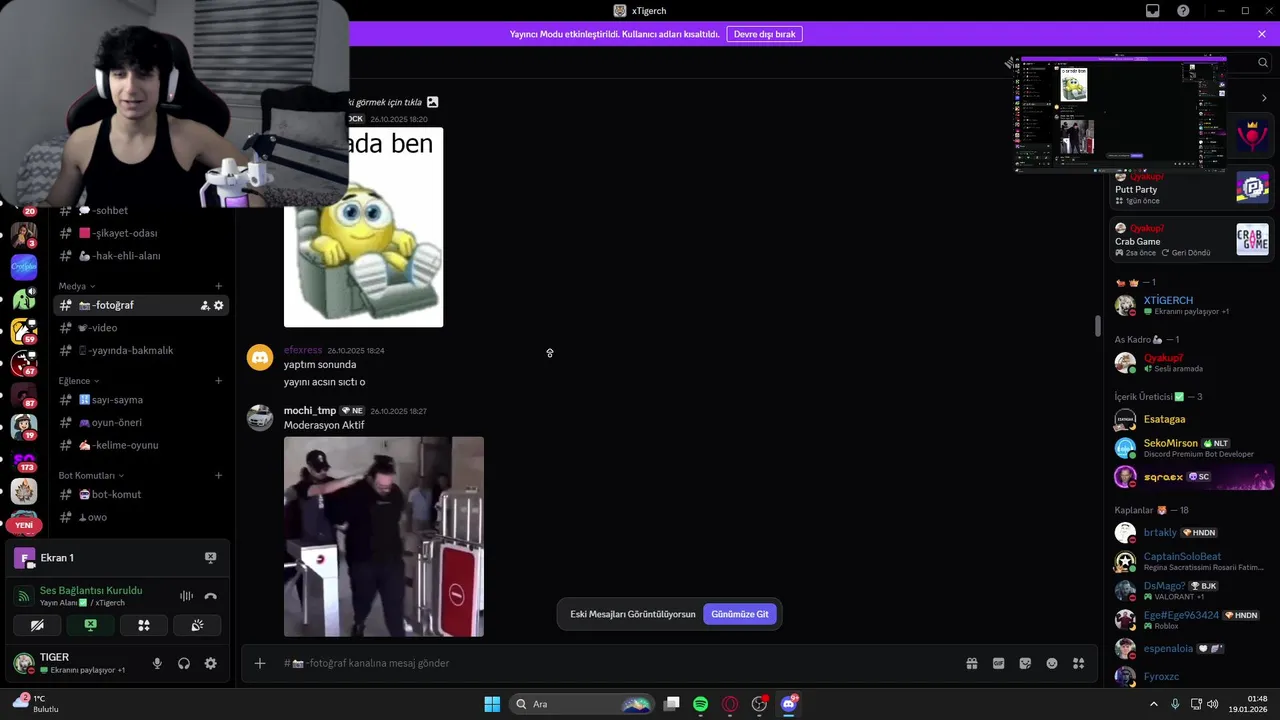This screenshot has height=720, width=1280.
Task: Add a channel to Eğlence category
Action: tap(219, 381)
